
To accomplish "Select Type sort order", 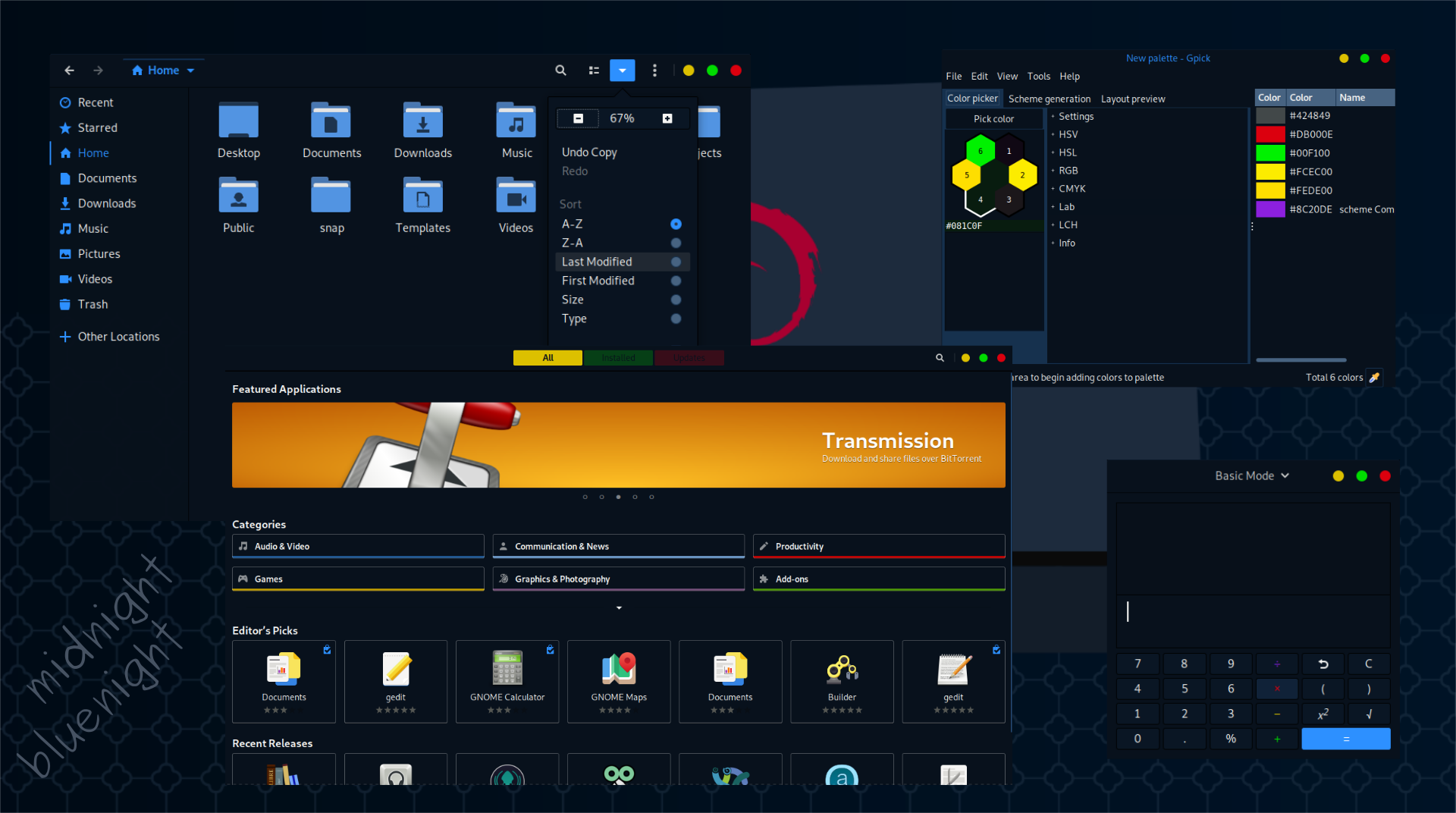I will tap(622, 319).
